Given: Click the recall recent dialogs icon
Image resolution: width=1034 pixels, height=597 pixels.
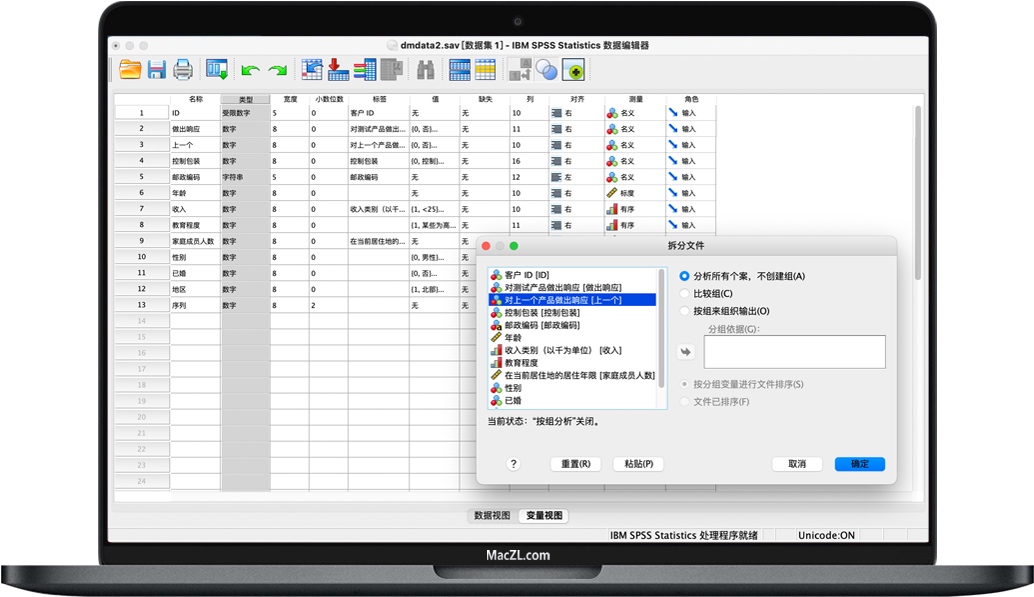Looking at the screenshot, I should (216, 69).
